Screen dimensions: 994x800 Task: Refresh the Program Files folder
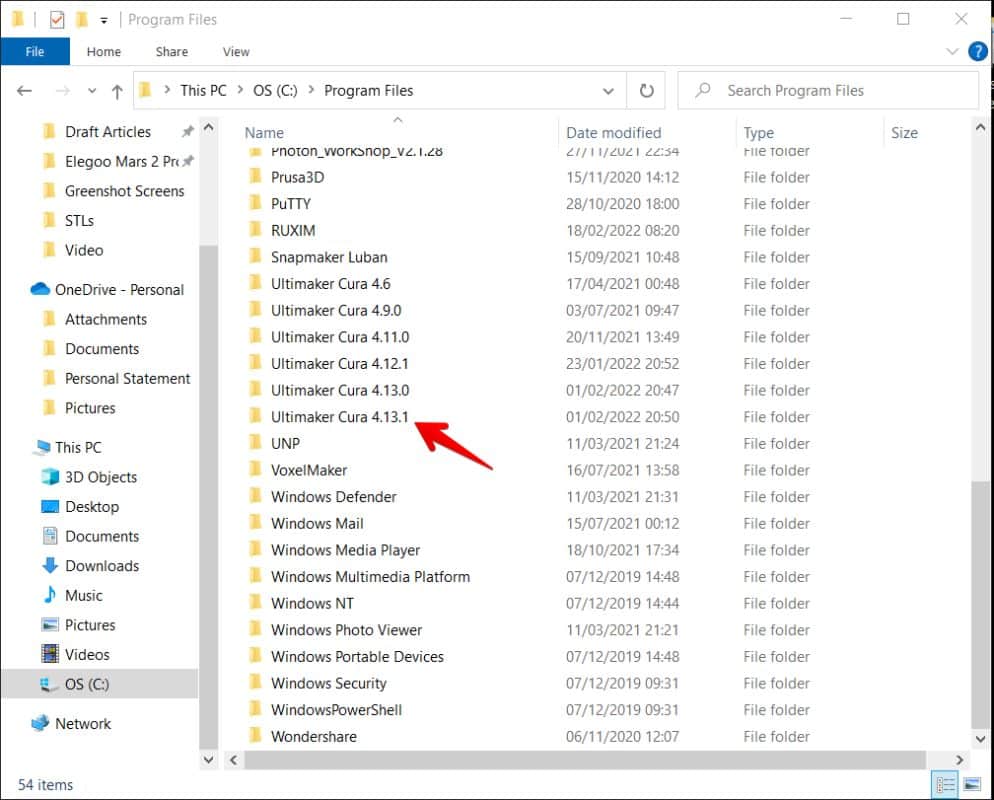[646, 91]
